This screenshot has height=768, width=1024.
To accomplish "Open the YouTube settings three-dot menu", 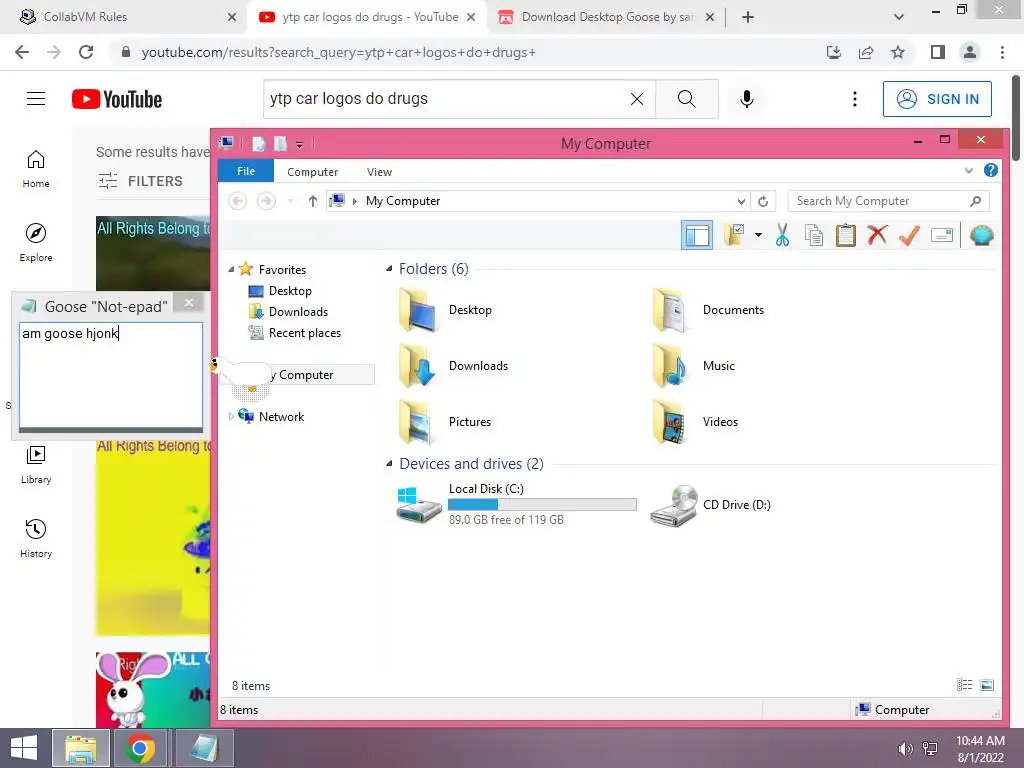I will click(854, 99).
